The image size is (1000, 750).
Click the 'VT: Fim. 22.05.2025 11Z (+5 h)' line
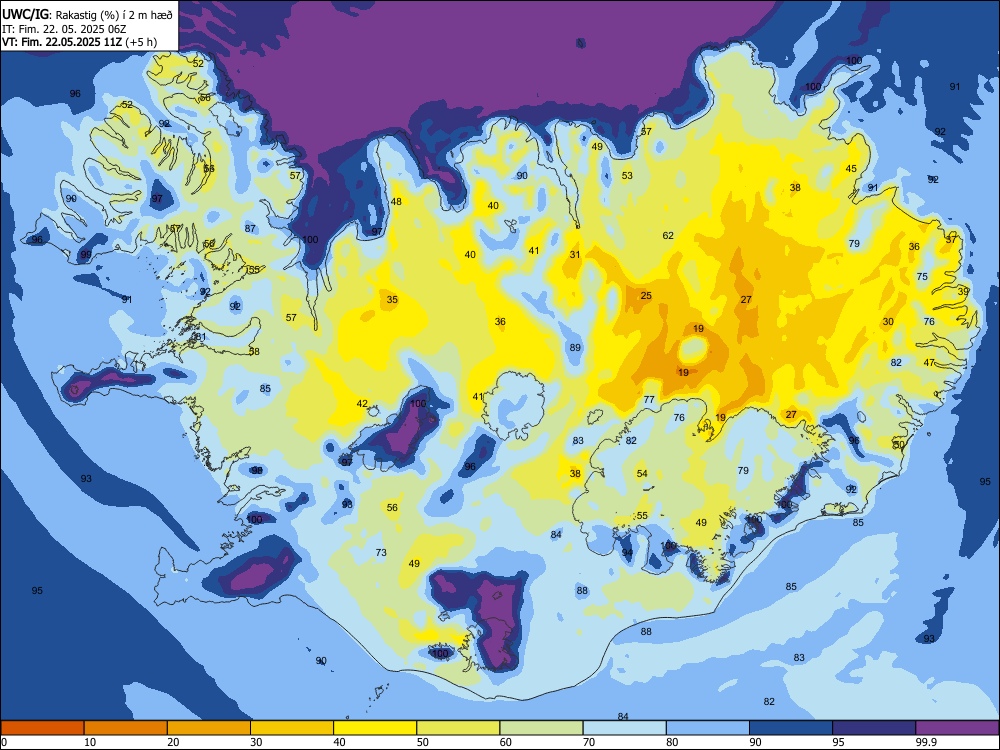(79, 42)
